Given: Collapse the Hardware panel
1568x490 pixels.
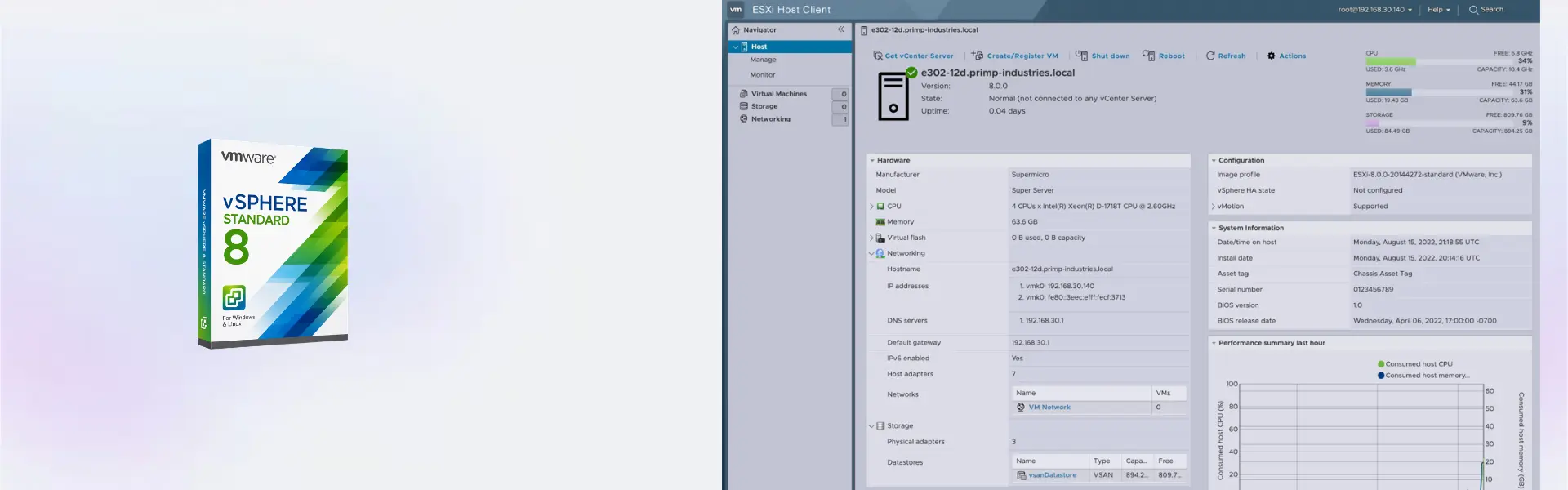Looking at the screenshot, I should (x=872, y=161).
